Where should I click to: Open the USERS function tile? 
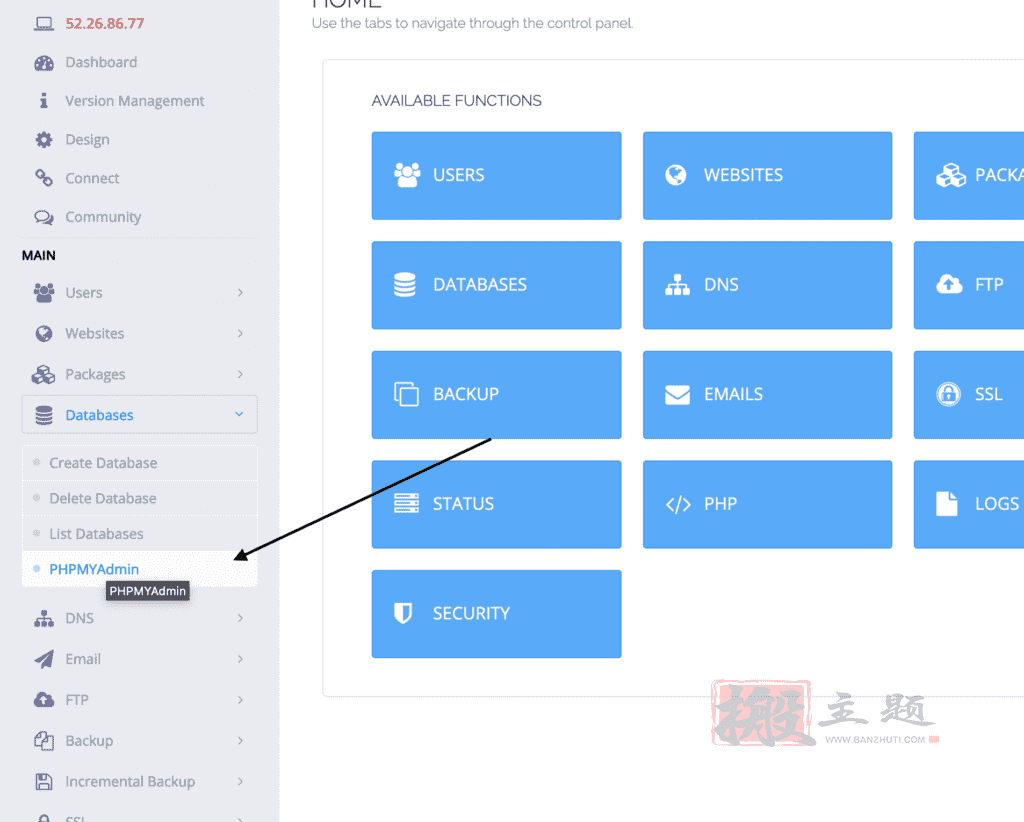click(x=496, y=176)
